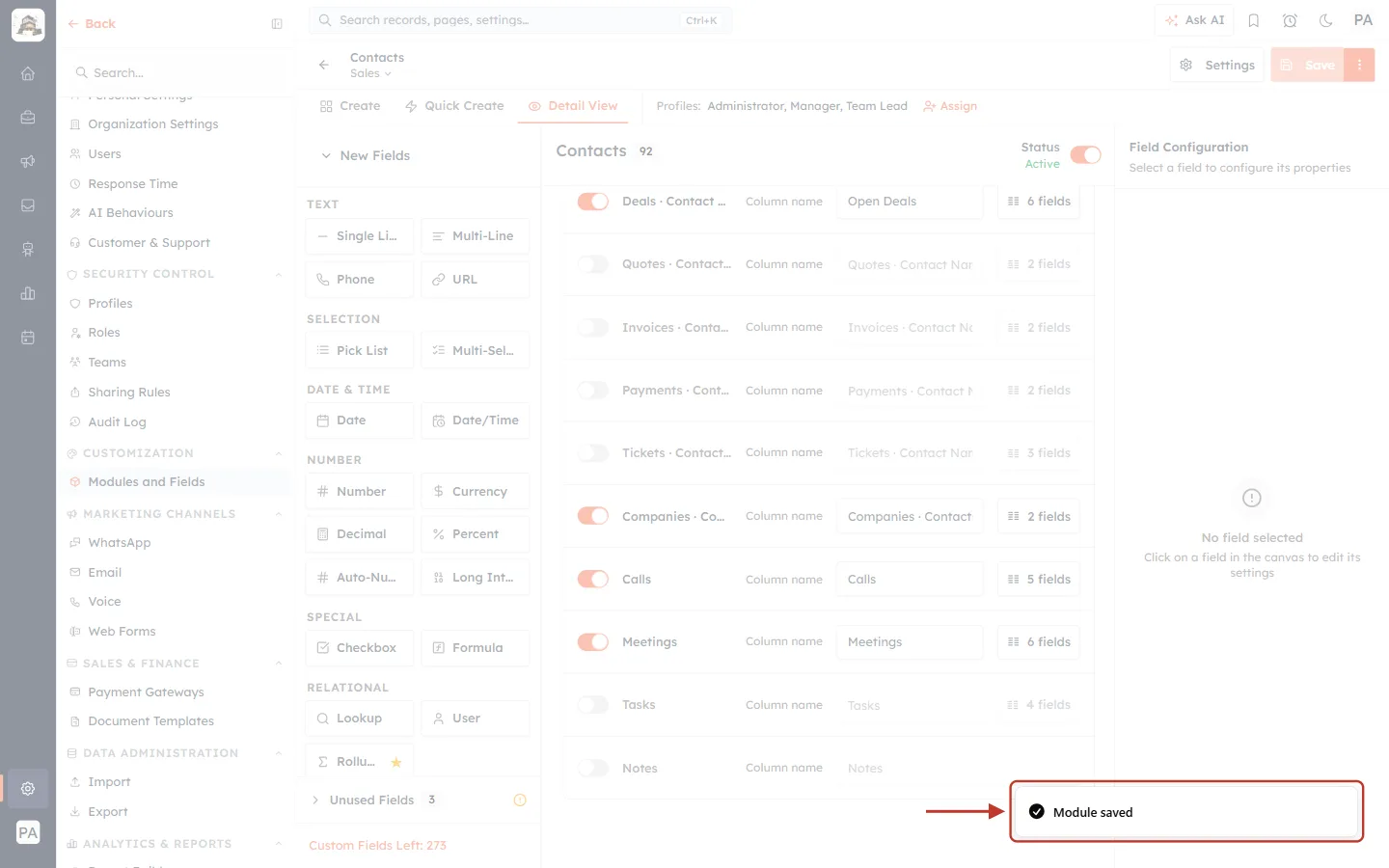
Task: Click the star icon on Rollup field
Action: coord(396,762)
